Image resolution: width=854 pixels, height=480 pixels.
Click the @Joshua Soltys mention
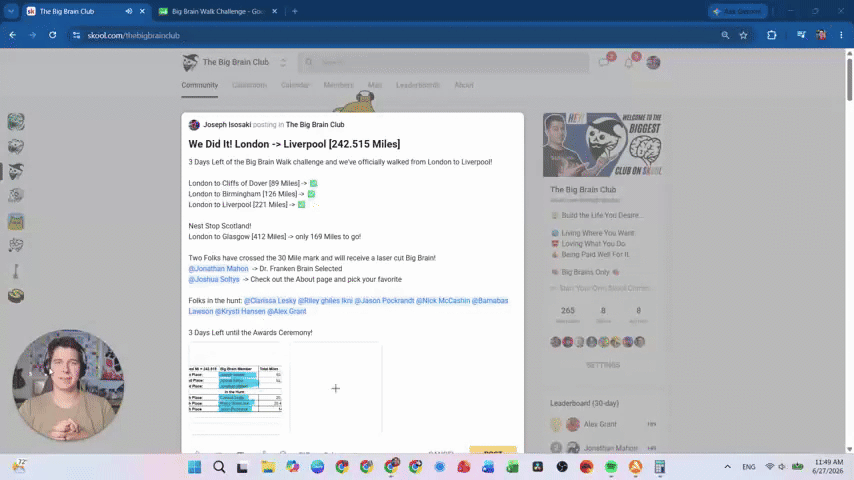coord(214,279)
